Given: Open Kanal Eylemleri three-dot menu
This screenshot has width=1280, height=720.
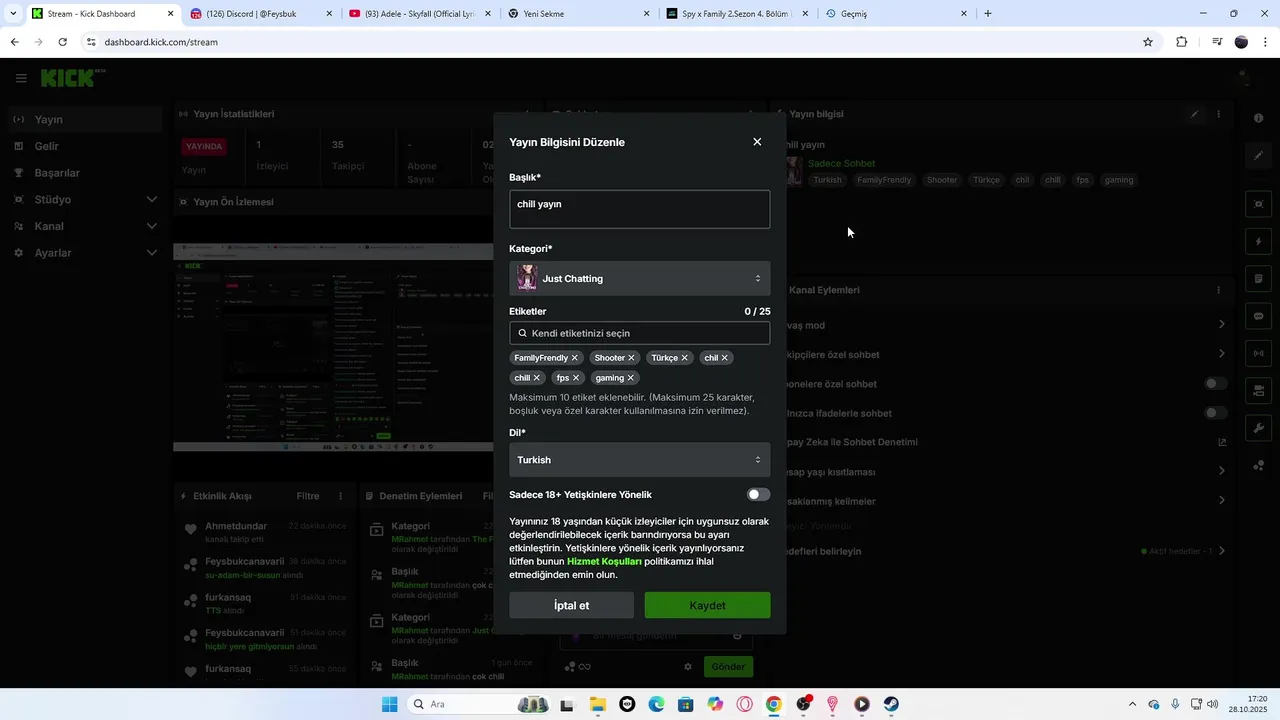Looking at the screenshot, I should pyautogui.click(x=1218, y=290).
